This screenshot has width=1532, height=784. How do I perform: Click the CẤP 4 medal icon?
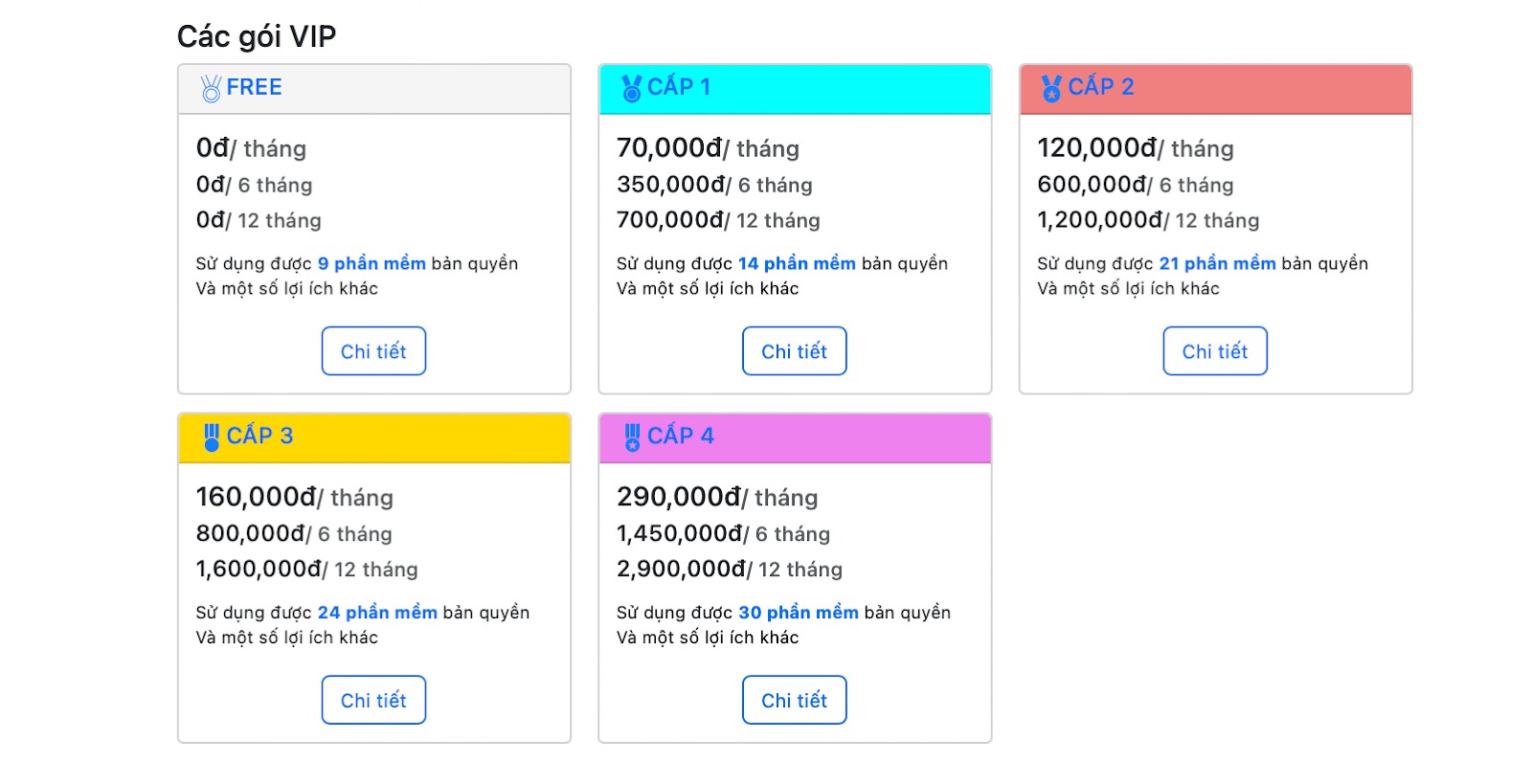click(x=631, y=436)
